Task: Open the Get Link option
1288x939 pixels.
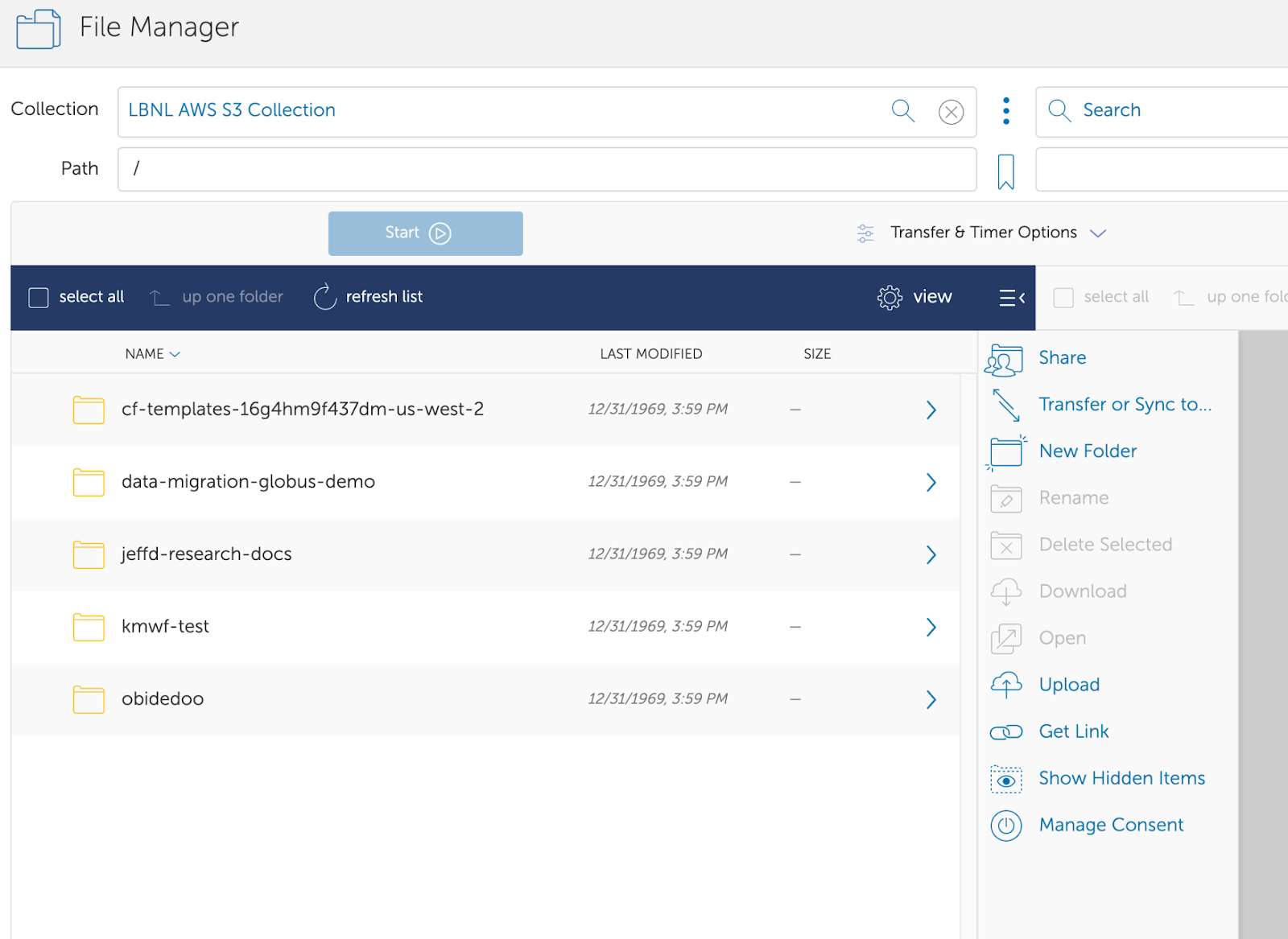Action: point(1074,731)
